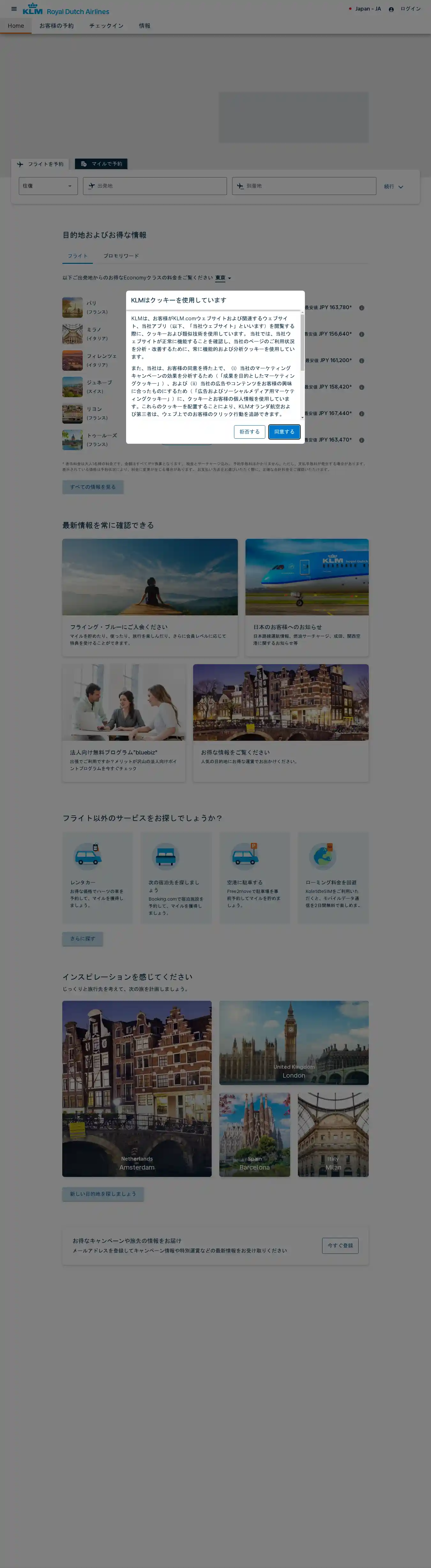The height and width of the screenshot is (1568, 431).
Task: Open the 東京 departure city dropdown
Action: (223, 278)
